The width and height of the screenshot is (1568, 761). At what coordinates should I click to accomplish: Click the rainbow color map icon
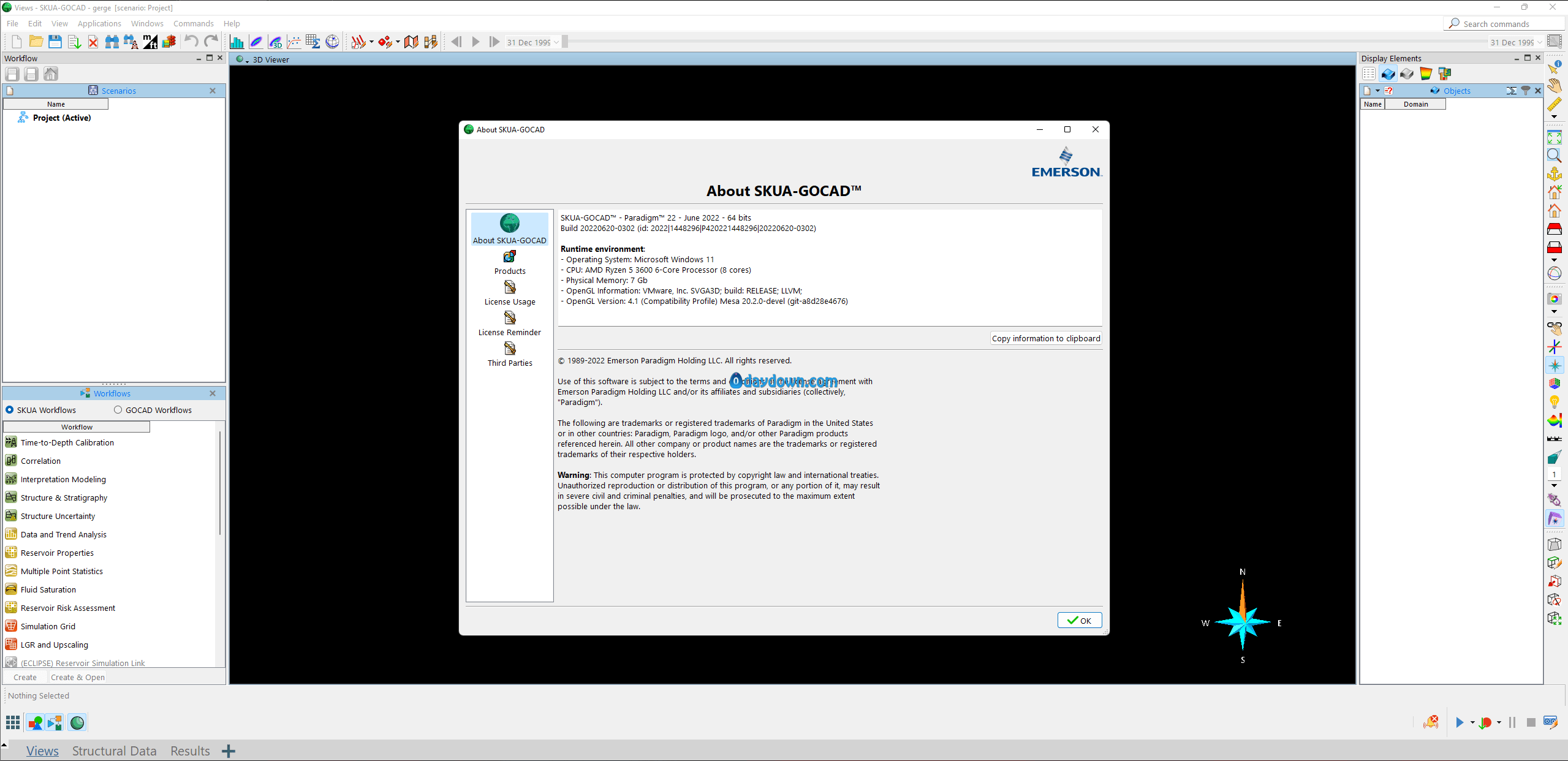[1426, 74]
